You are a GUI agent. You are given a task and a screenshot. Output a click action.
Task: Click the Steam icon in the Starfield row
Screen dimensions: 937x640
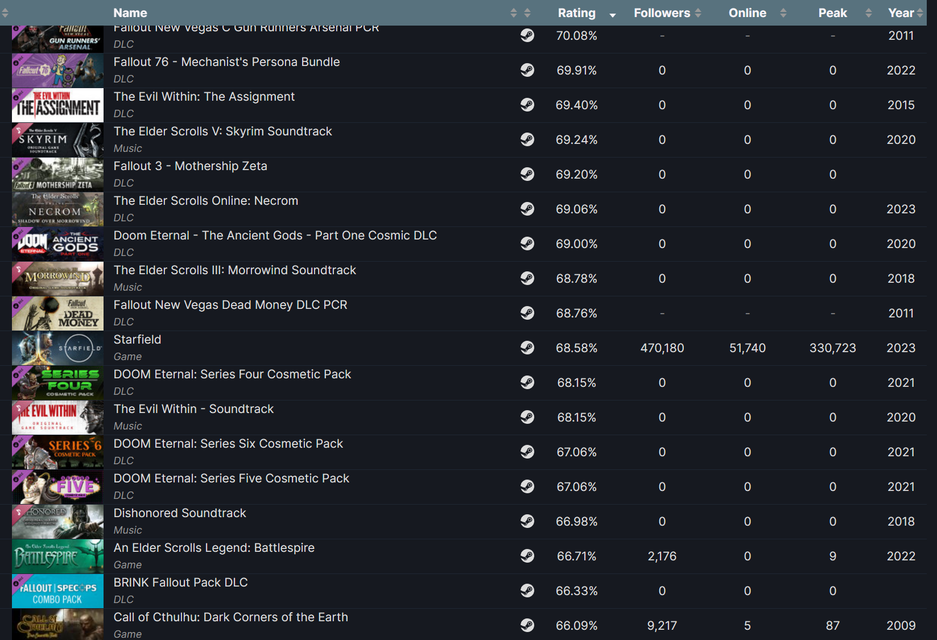(x=527, y=348)
